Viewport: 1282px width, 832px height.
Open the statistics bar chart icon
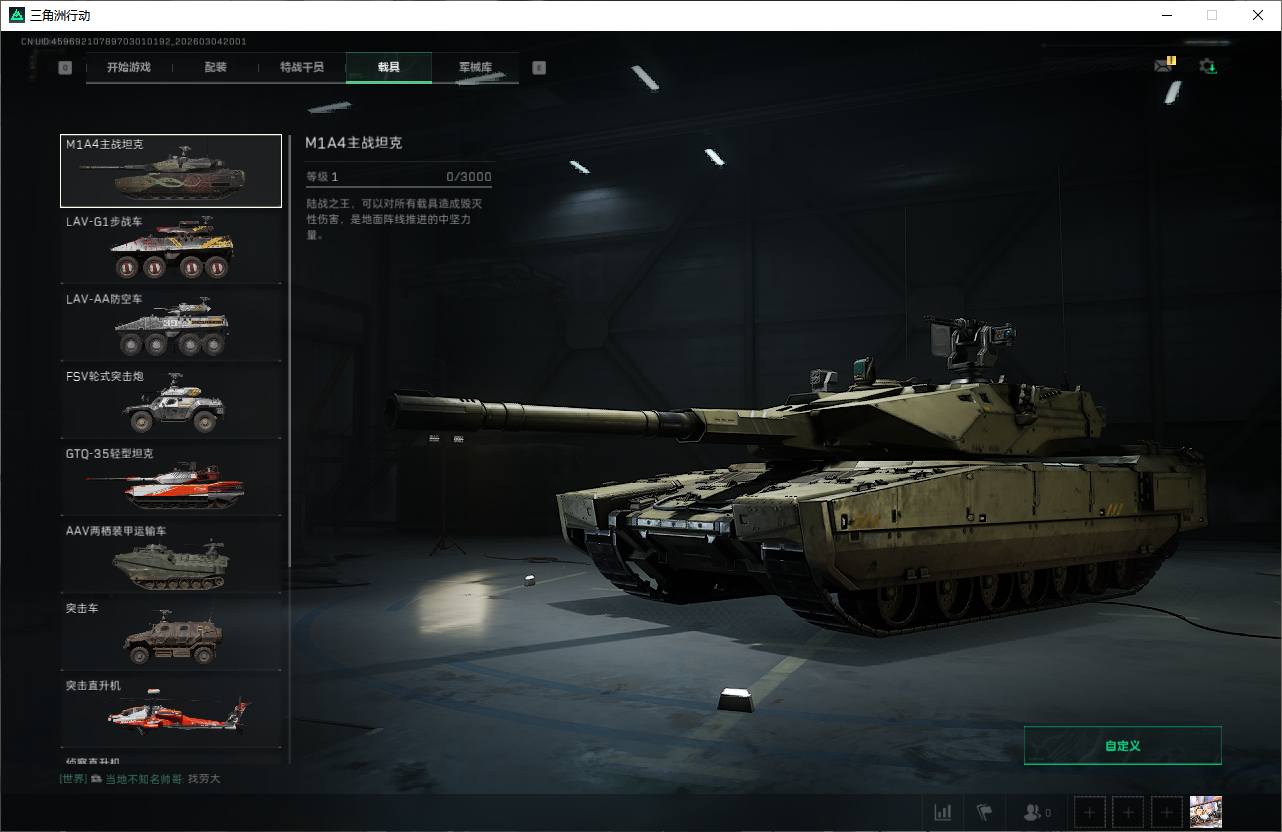point(943,813)
